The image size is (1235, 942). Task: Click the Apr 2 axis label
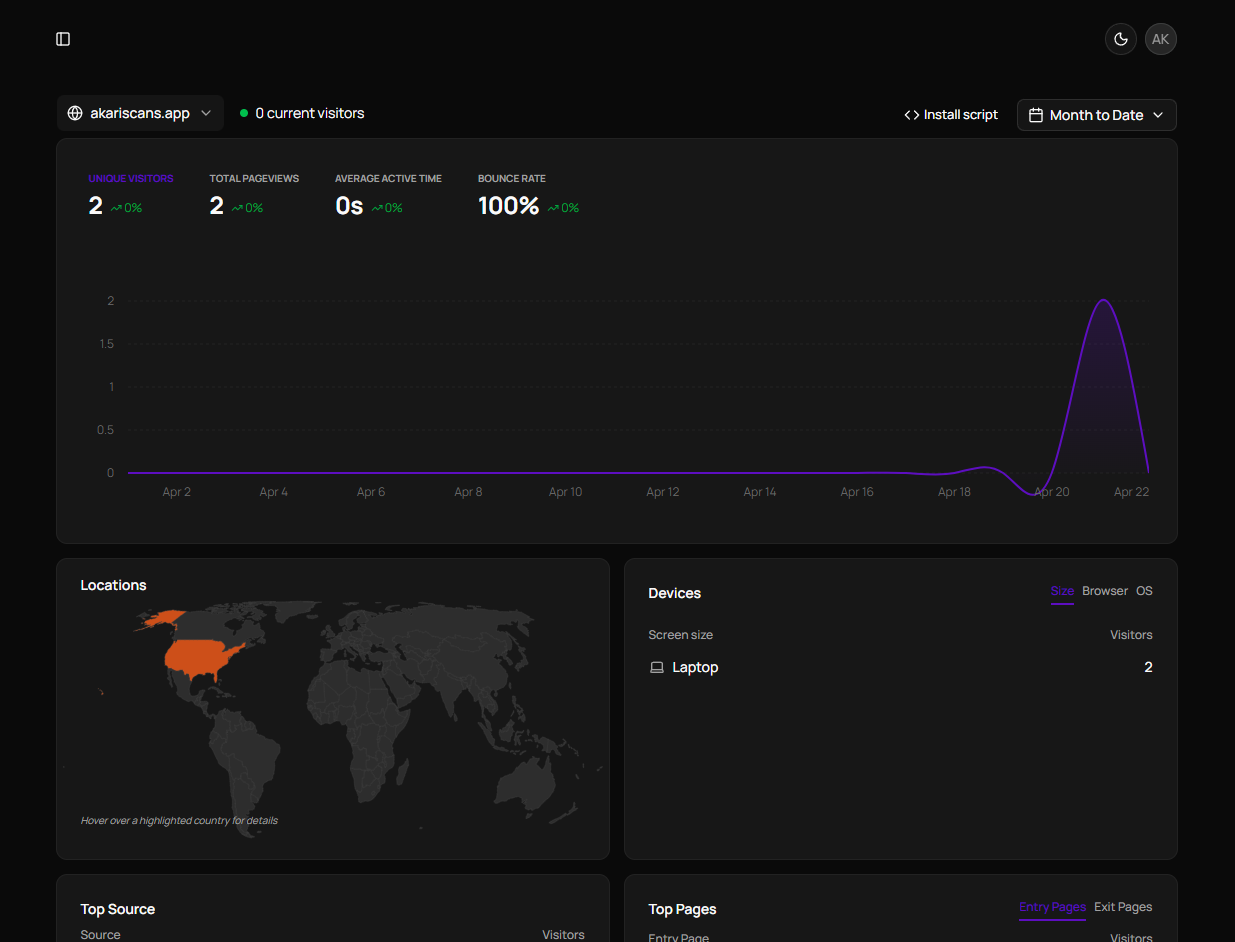(x=177, y=492)
